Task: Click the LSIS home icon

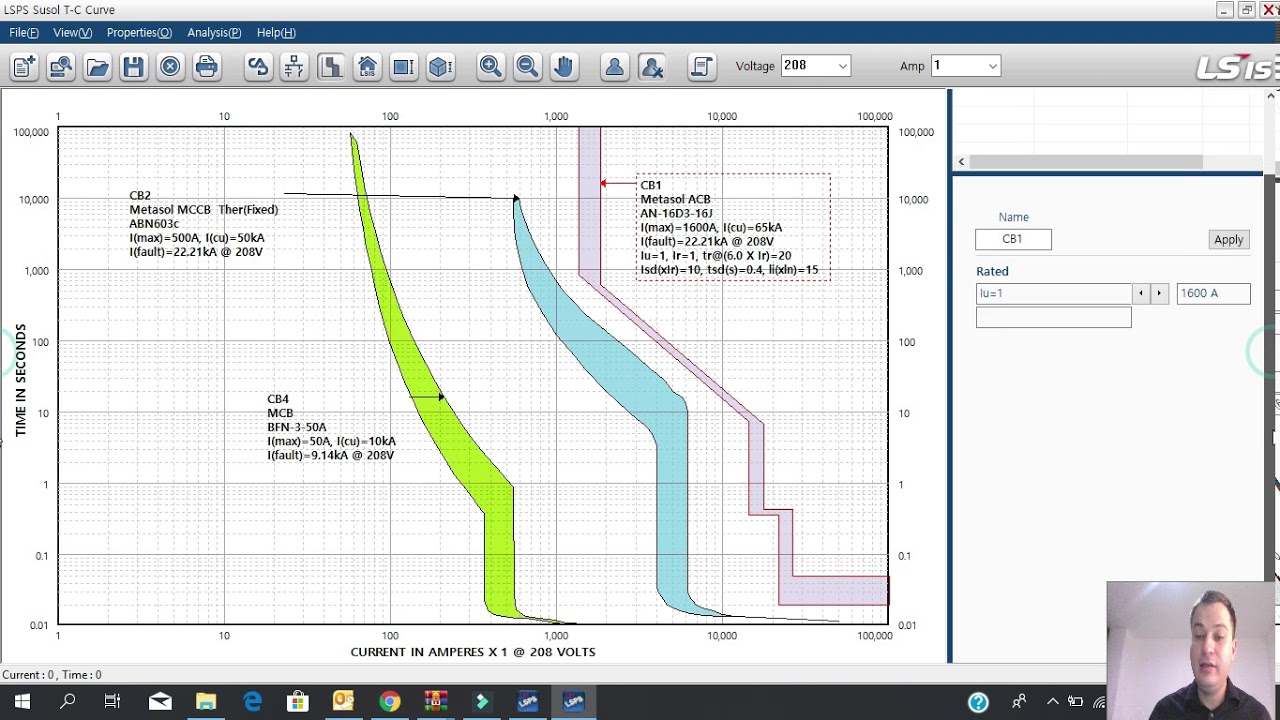Action: pyautogui.click(x=367, y=67)
